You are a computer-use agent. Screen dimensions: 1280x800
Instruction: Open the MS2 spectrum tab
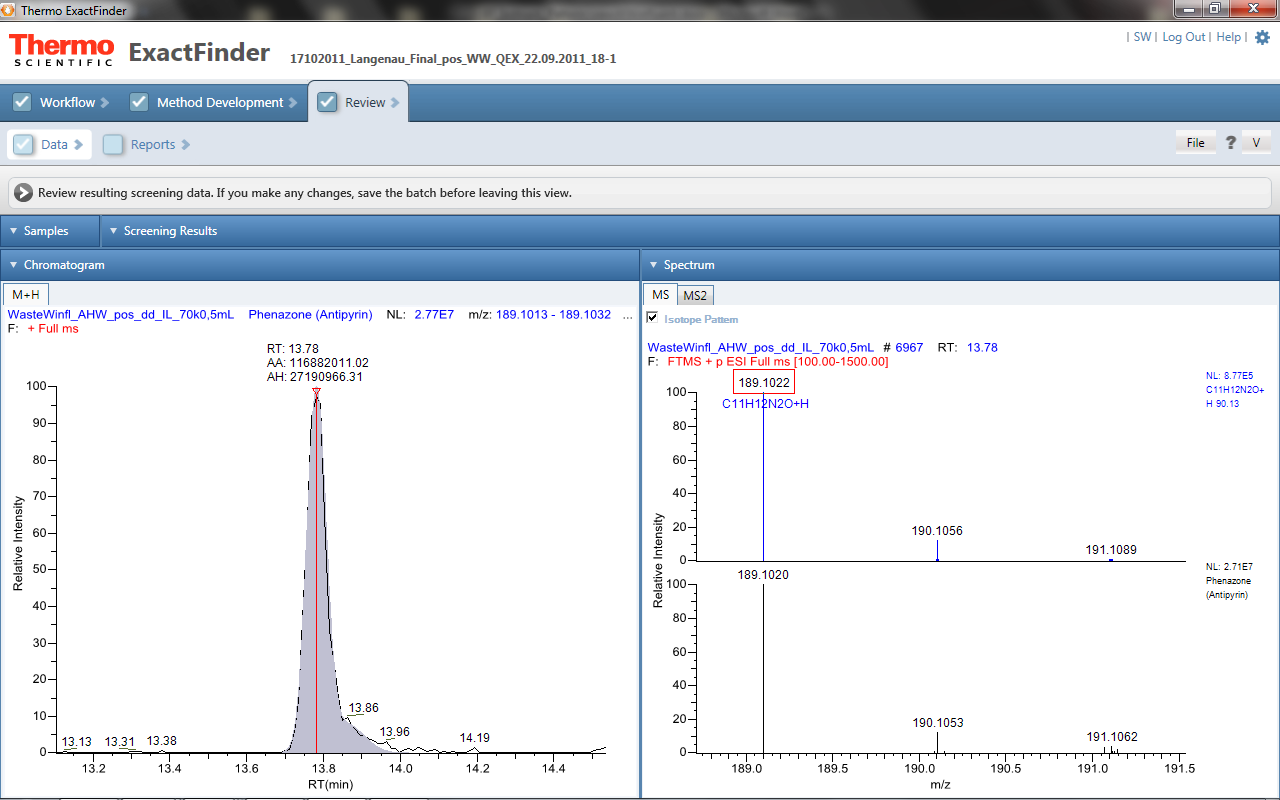[x=695, y=295]
